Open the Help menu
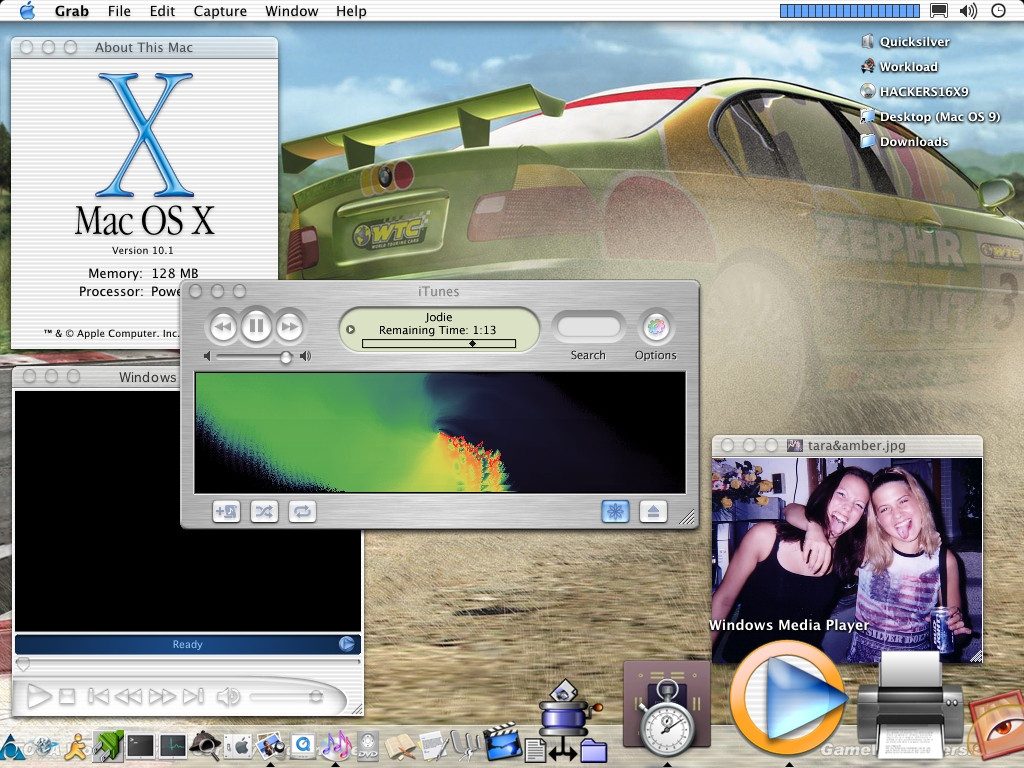Screen dimensions: 1024x768 351,11
